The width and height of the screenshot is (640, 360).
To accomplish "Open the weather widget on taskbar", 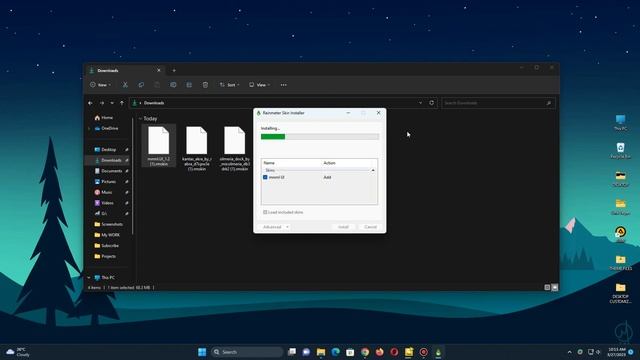I will pyautogui.click(x=18, y=352).
